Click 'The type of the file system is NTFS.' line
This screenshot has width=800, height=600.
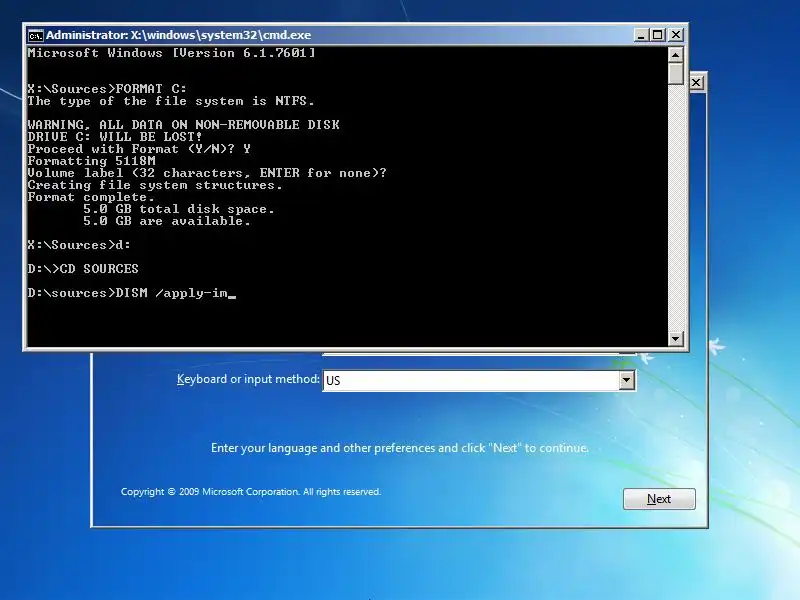click(x=171, y=101)
